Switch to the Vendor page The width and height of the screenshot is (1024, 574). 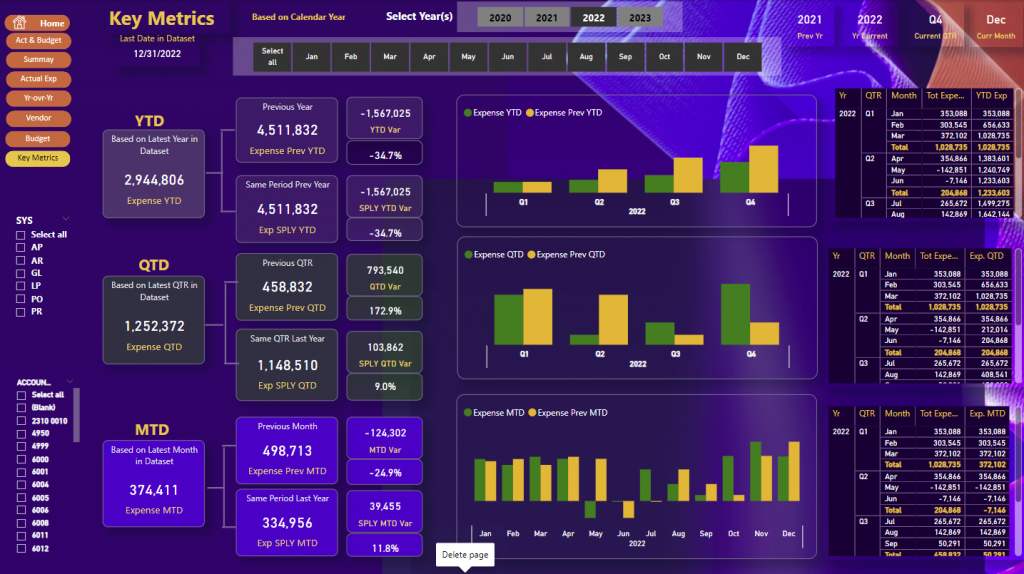[x=37, y=118]
